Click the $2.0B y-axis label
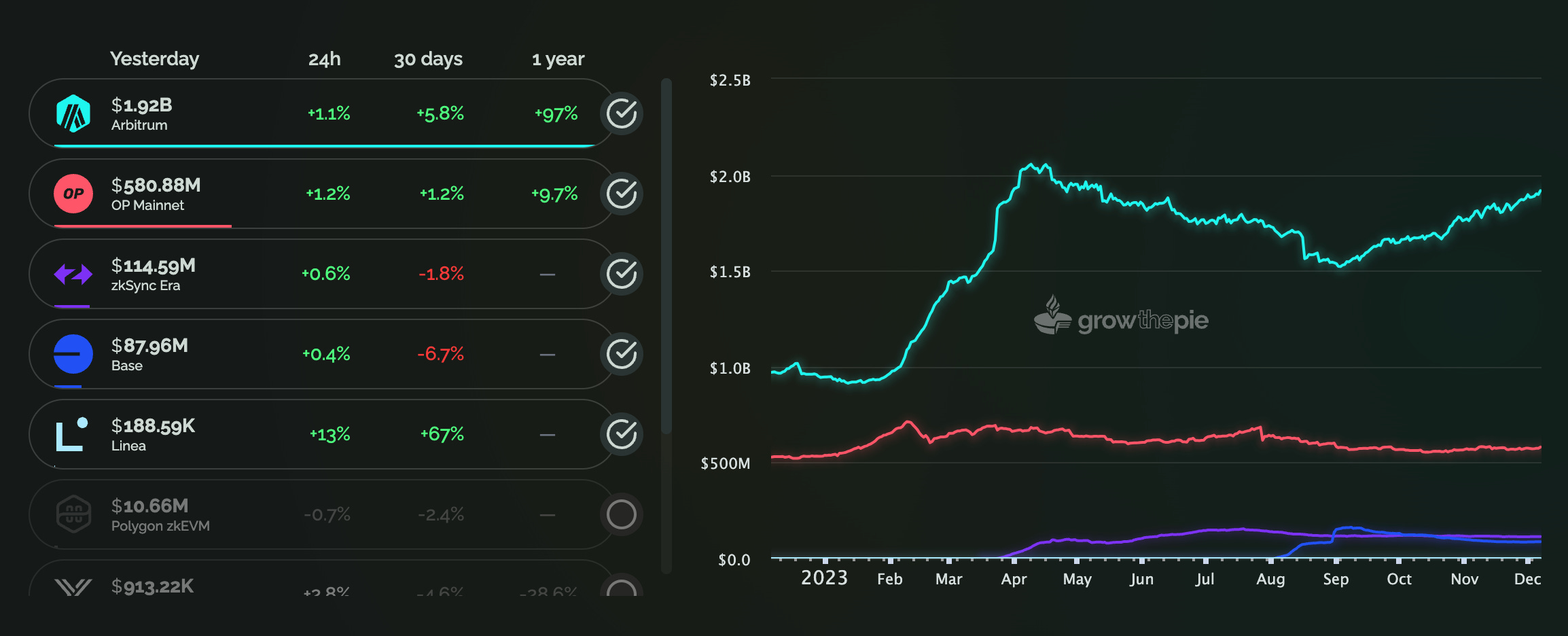 (x=730, y=177)
